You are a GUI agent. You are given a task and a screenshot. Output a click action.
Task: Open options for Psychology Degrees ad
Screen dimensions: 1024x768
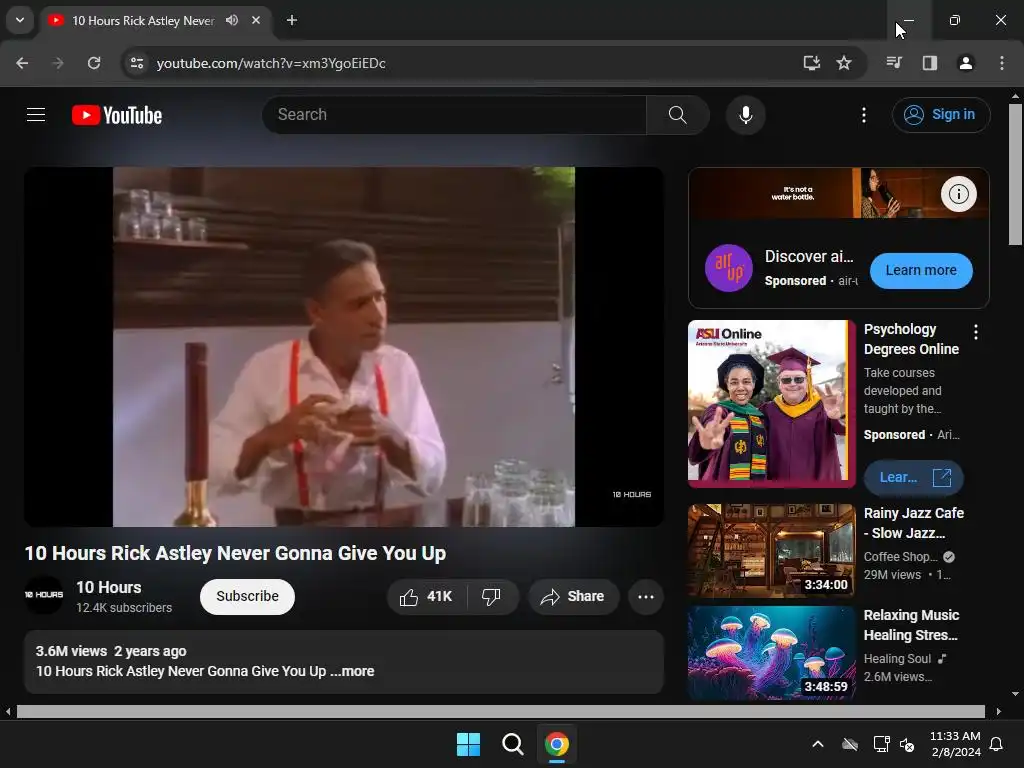pos(976,332)
